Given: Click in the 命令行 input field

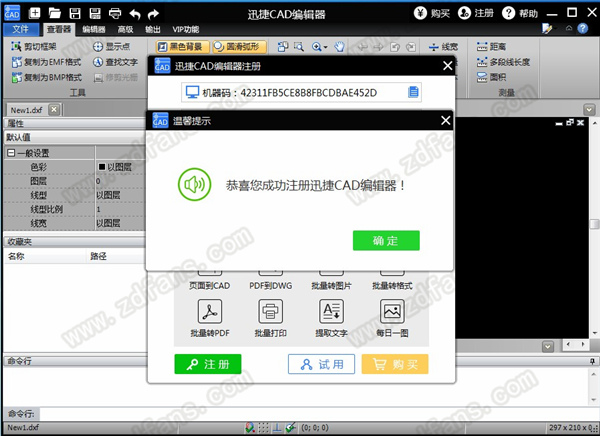Looking at the screenshot, I should click(318, 414).
